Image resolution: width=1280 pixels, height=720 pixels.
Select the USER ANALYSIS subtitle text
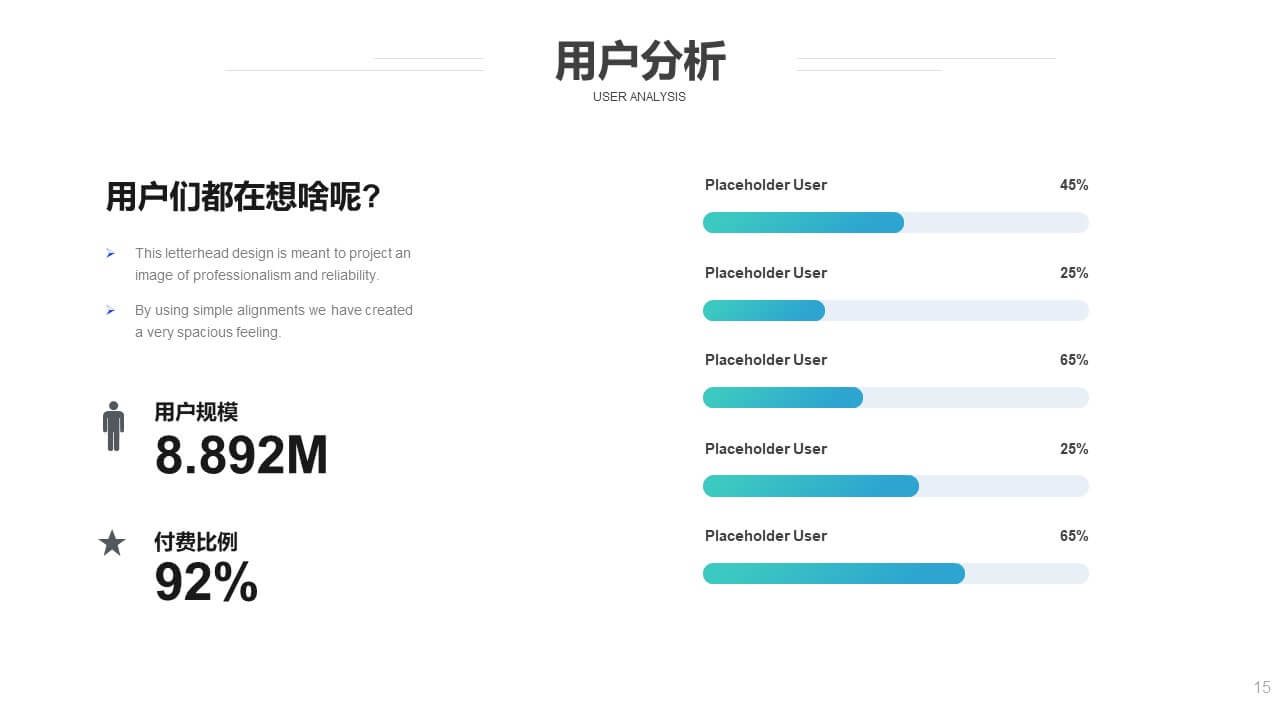(639, 97)
